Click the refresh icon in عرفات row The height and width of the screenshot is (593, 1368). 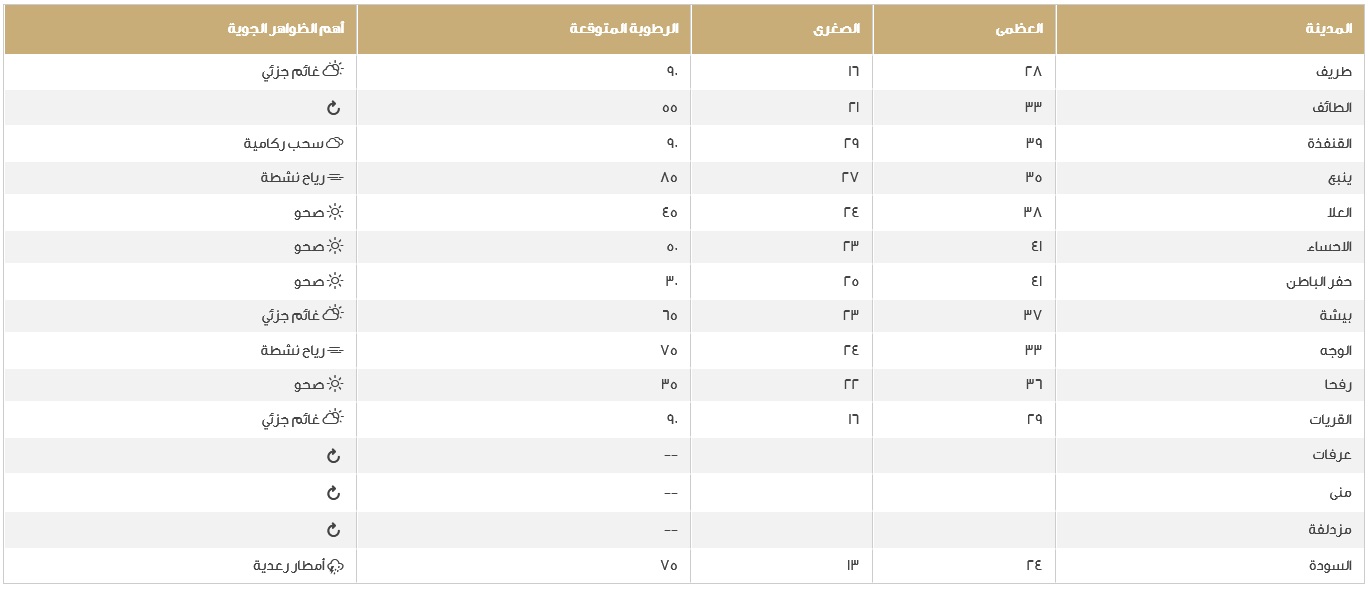334,455
